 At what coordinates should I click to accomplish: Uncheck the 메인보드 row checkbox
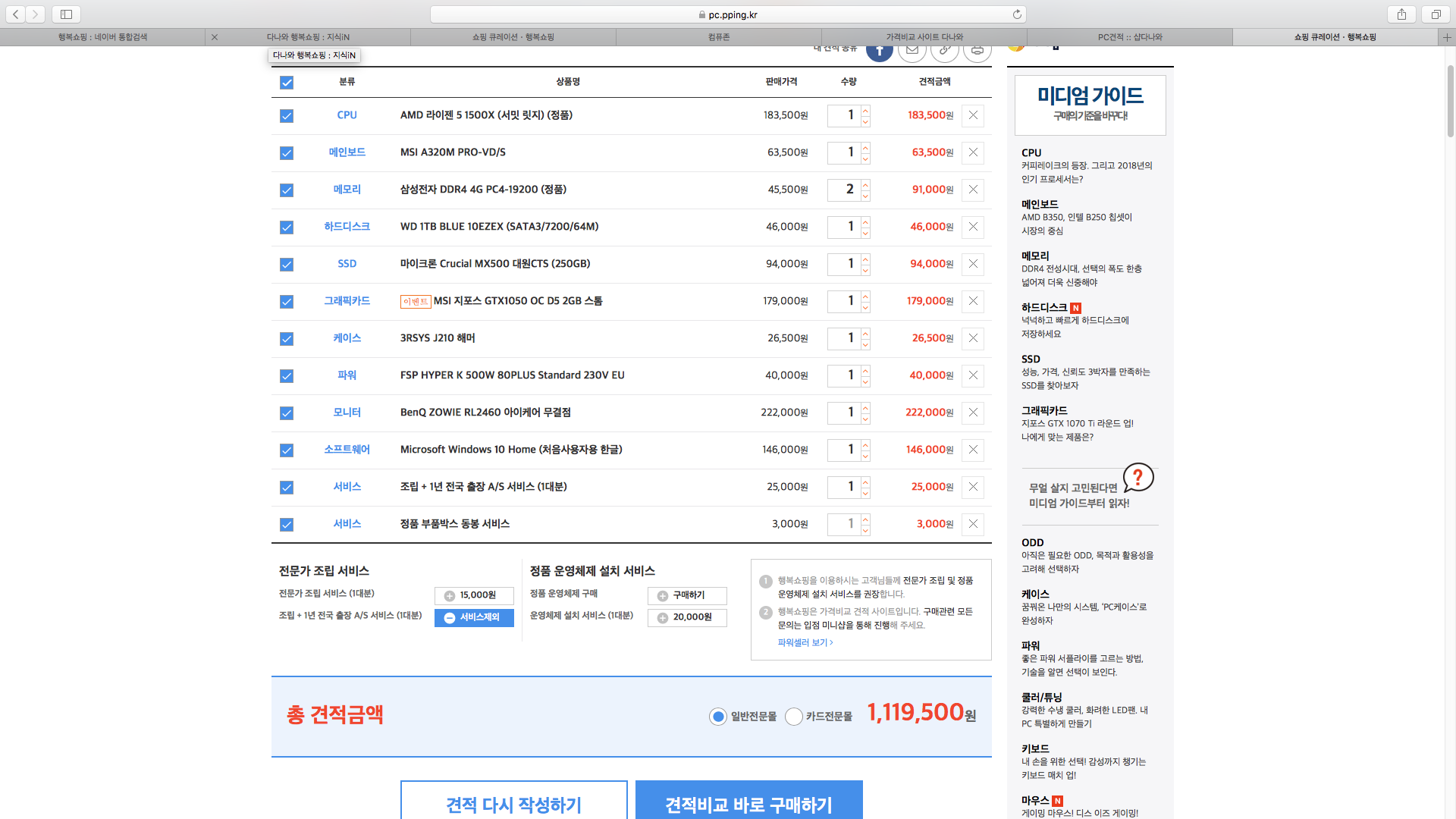[x=287, y=153]
